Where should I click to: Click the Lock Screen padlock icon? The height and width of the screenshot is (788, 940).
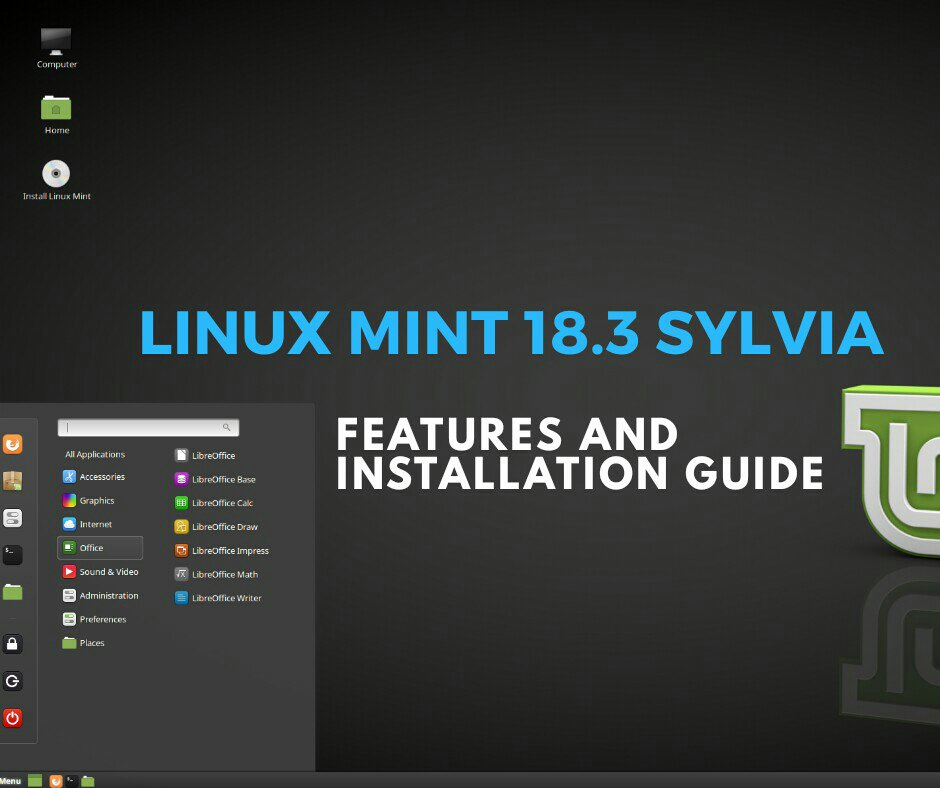pyautogui.click(x=13, y=644)
